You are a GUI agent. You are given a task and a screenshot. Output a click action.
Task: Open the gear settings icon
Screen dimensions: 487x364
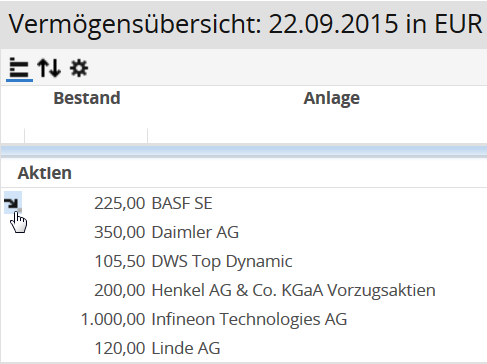79,68
